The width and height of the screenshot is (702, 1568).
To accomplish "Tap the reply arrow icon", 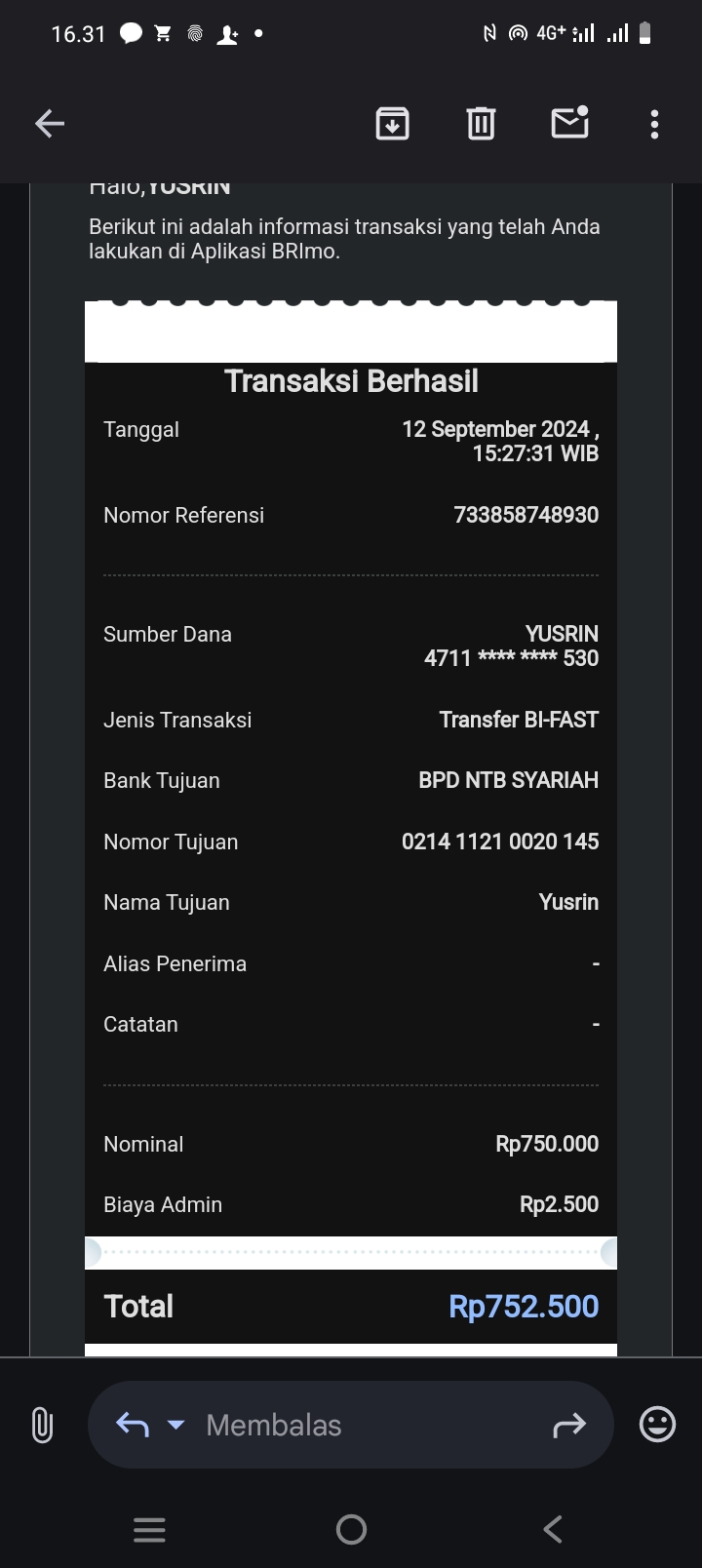I will (x=133, y=1425).
